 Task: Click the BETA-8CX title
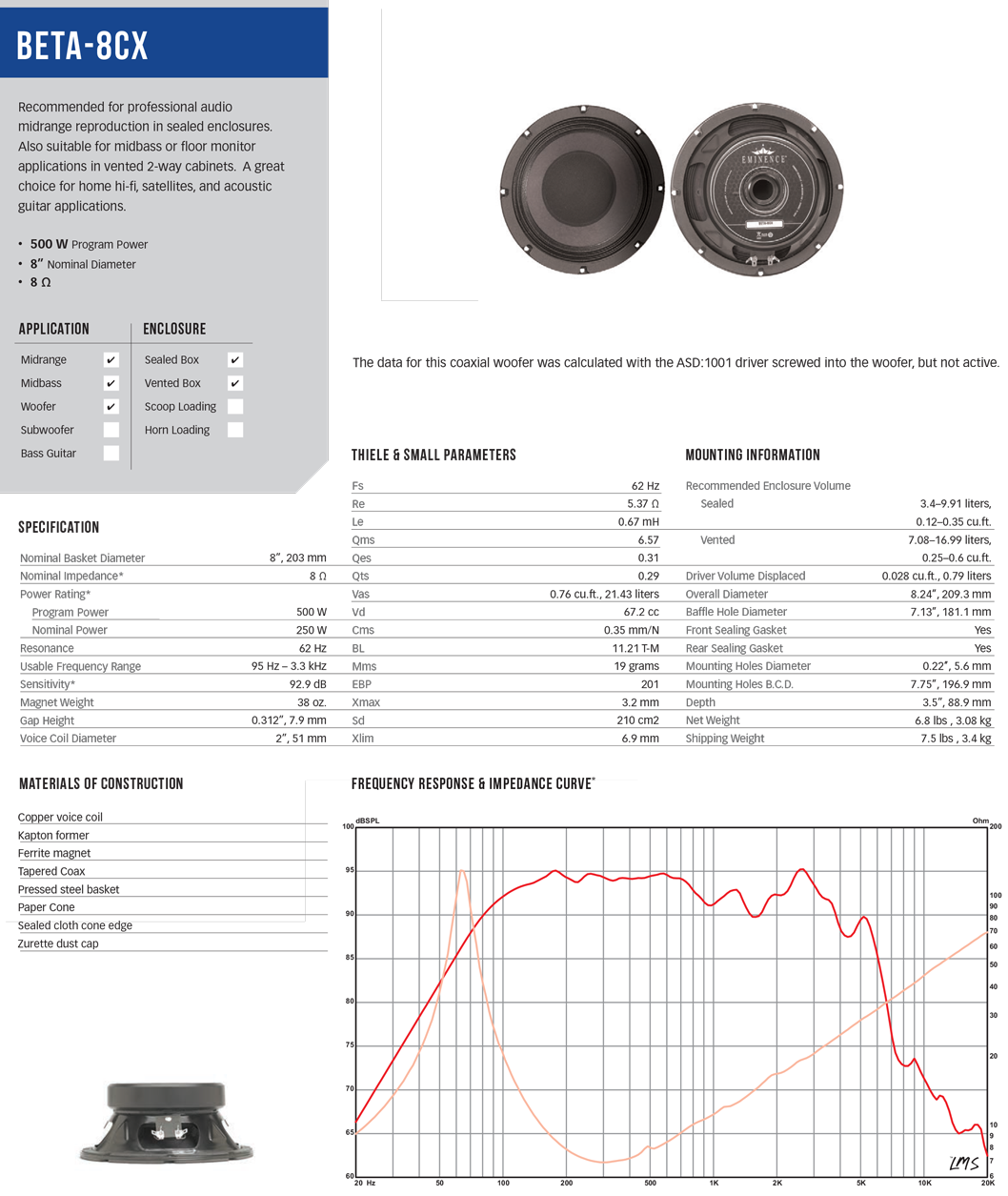coord(83,46)
